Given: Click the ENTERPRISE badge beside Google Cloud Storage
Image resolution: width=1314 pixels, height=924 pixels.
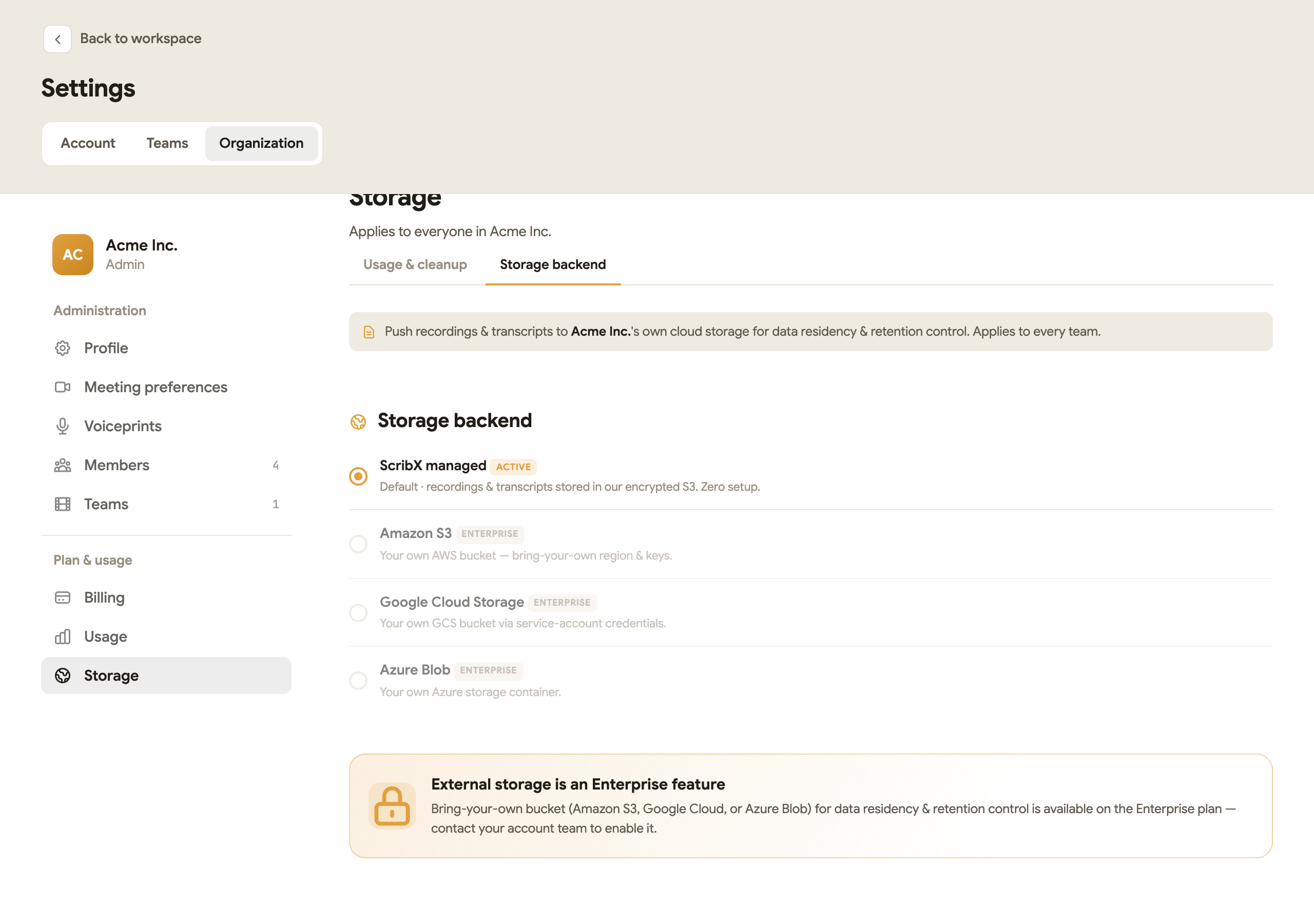Looking at the screenshot, I should (562, 602).
